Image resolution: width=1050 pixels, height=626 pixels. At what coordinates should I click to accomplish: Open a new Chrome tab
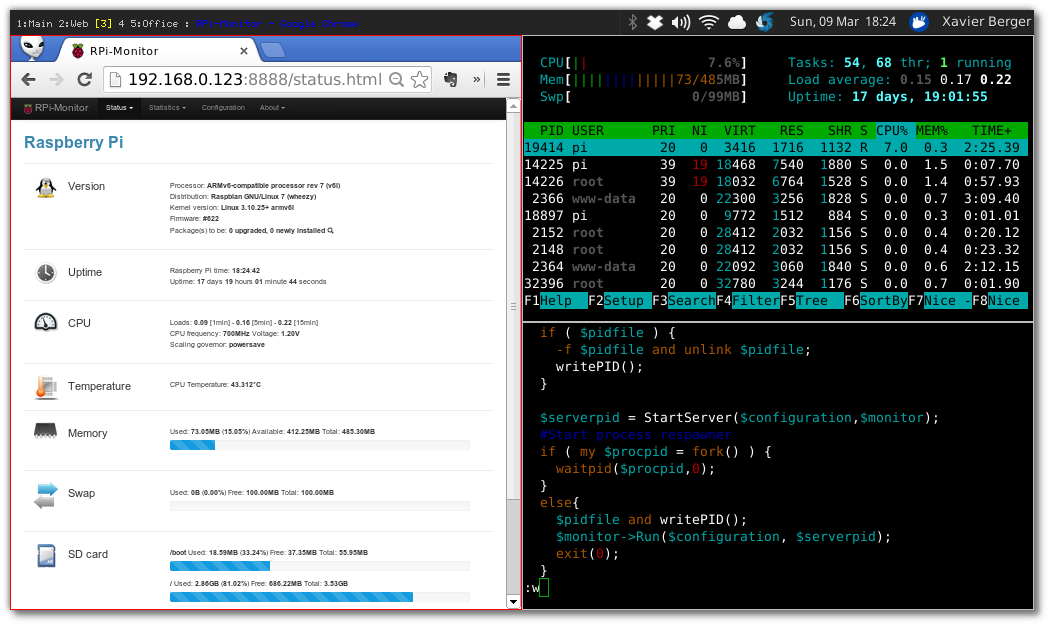click(272, 50)
